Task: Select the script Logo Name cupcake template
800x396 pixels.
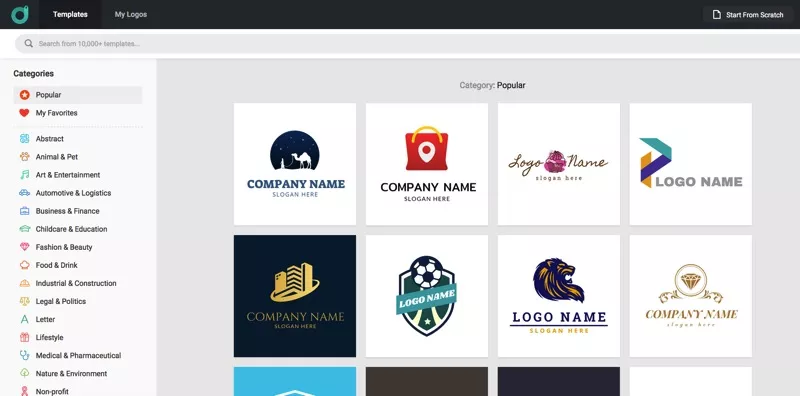Action: tap(559, 164)
